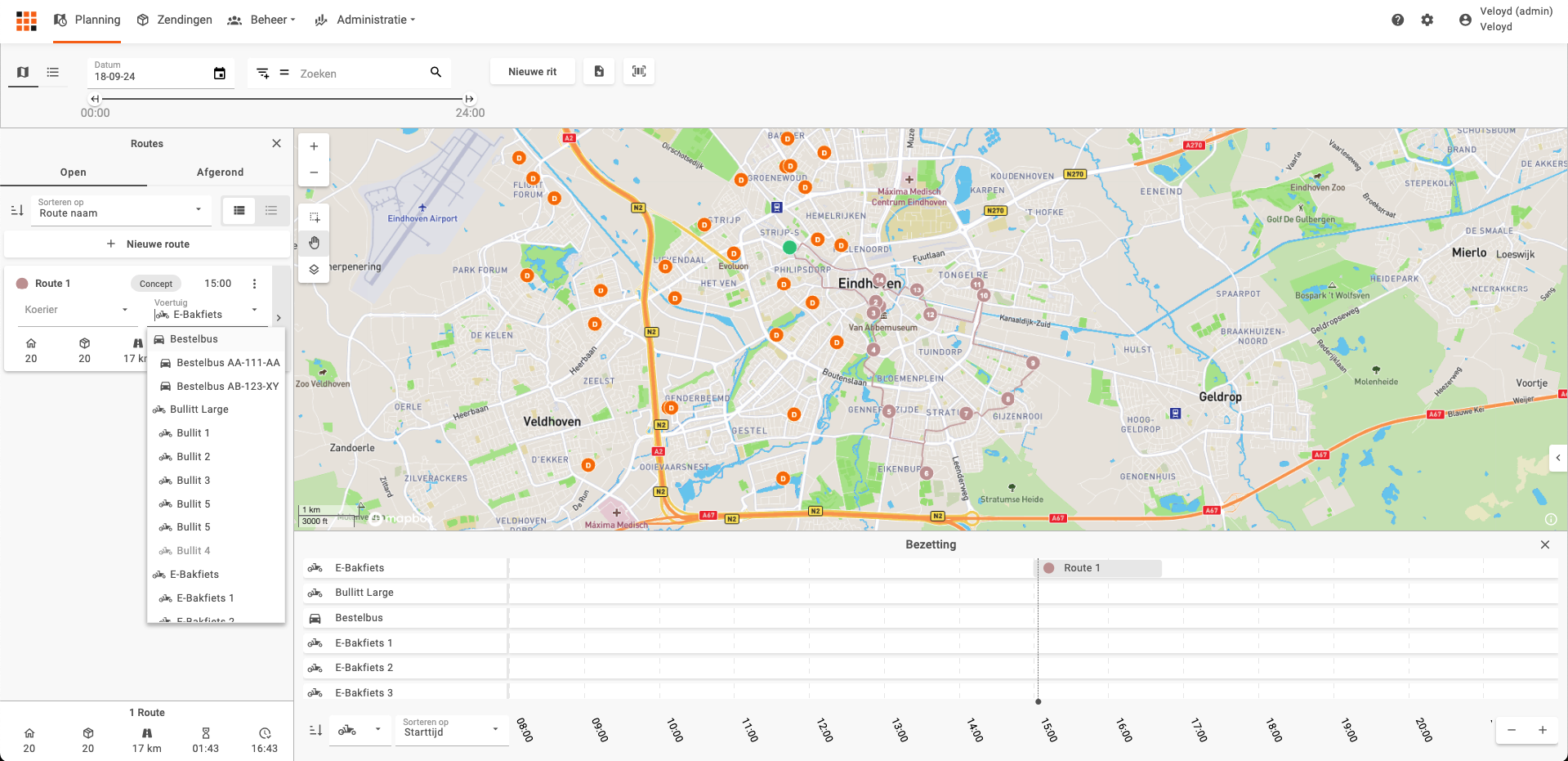This screenshot has width=1568, height=761.
Task: Switch to the Open routes tab
Action: 74,172
